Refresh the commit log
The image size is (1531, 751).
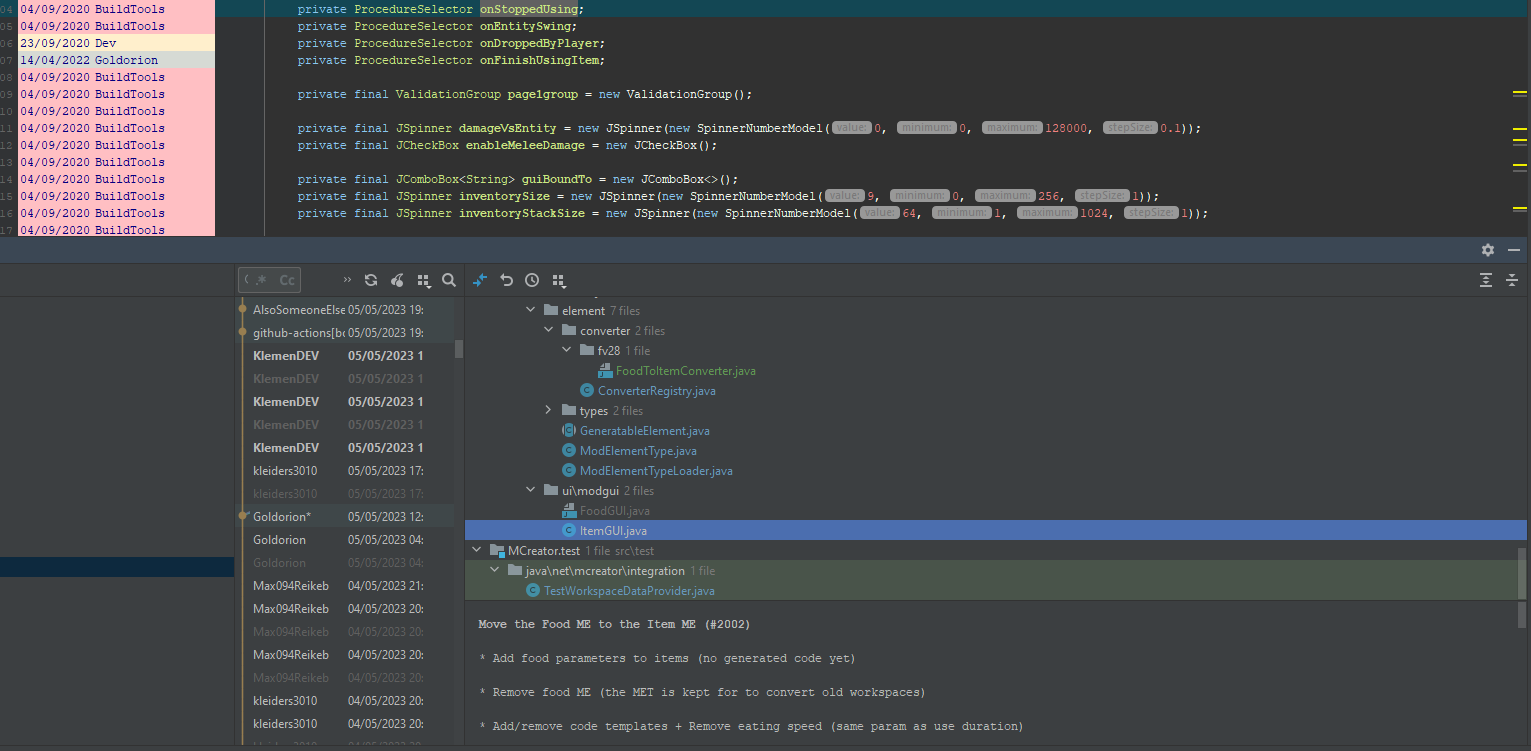(x=371, y=280)
